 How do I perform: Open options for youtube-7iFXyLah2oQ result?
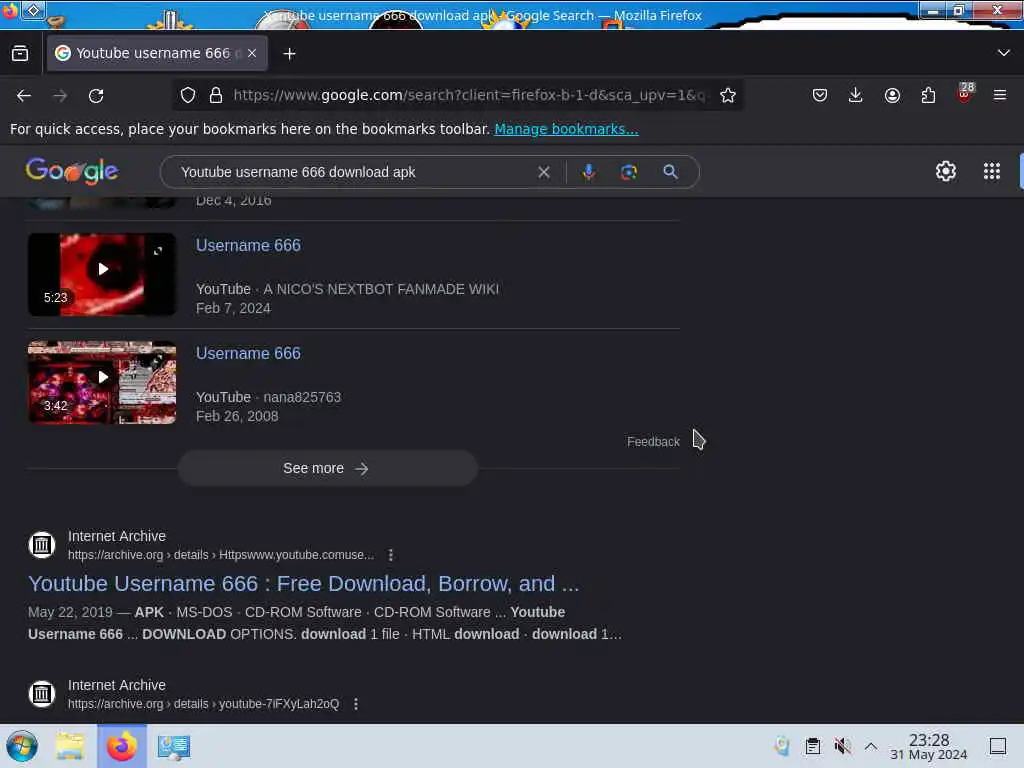[x=356, y=704]
